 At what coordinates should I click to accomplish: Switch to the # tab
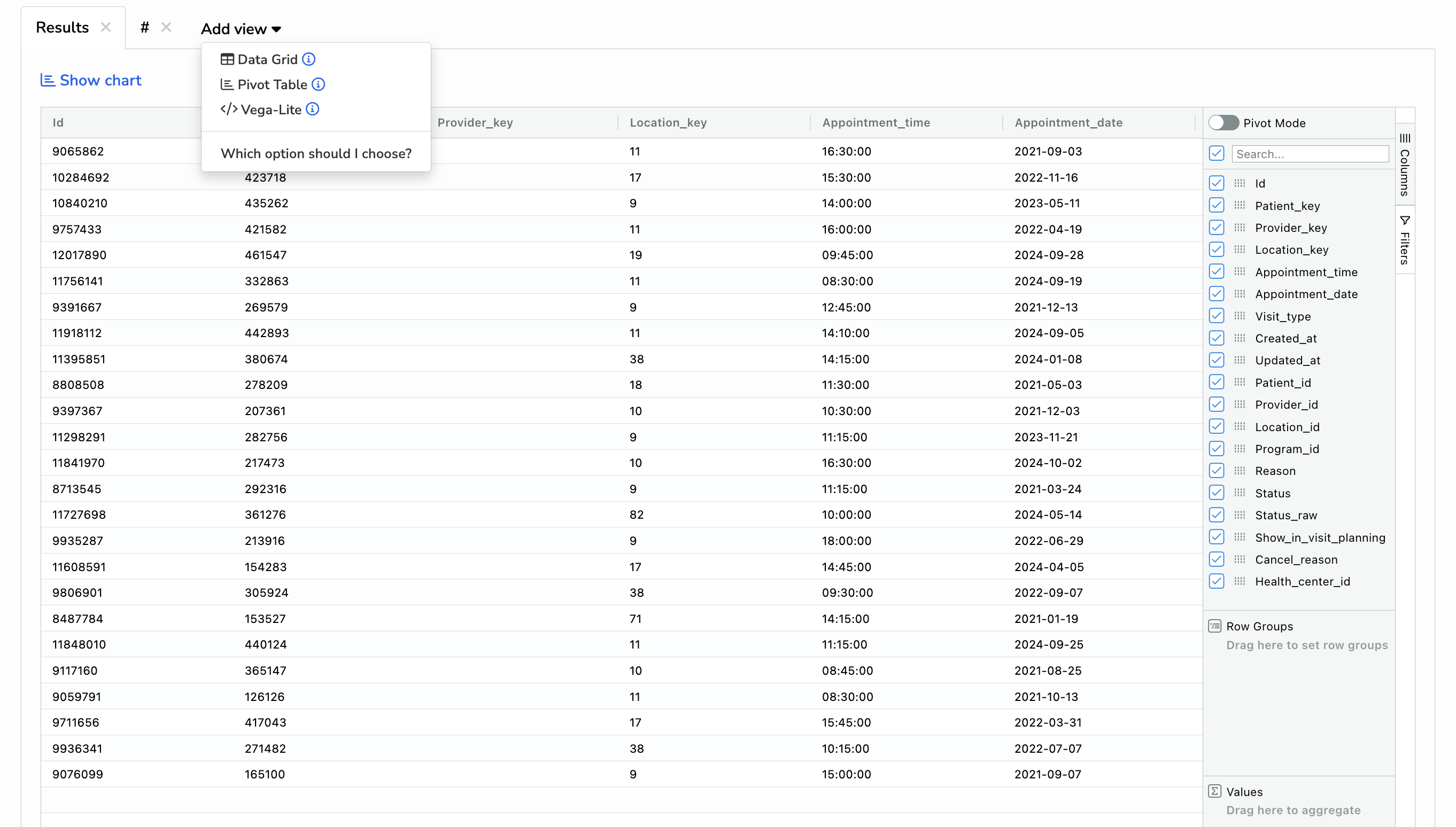(145, 27)
